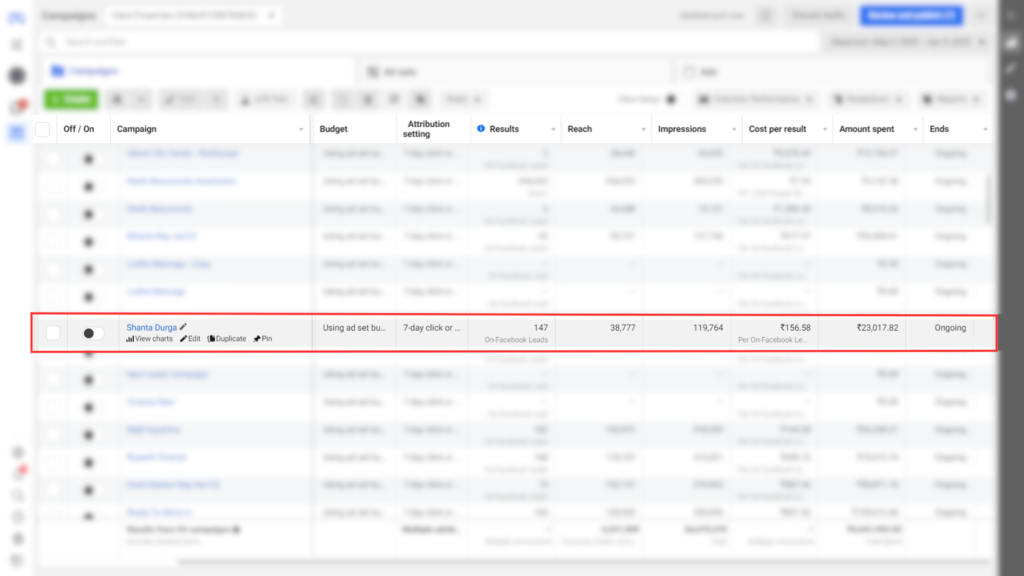Sort by the Amount spent column header

click(x=868, y=129)
